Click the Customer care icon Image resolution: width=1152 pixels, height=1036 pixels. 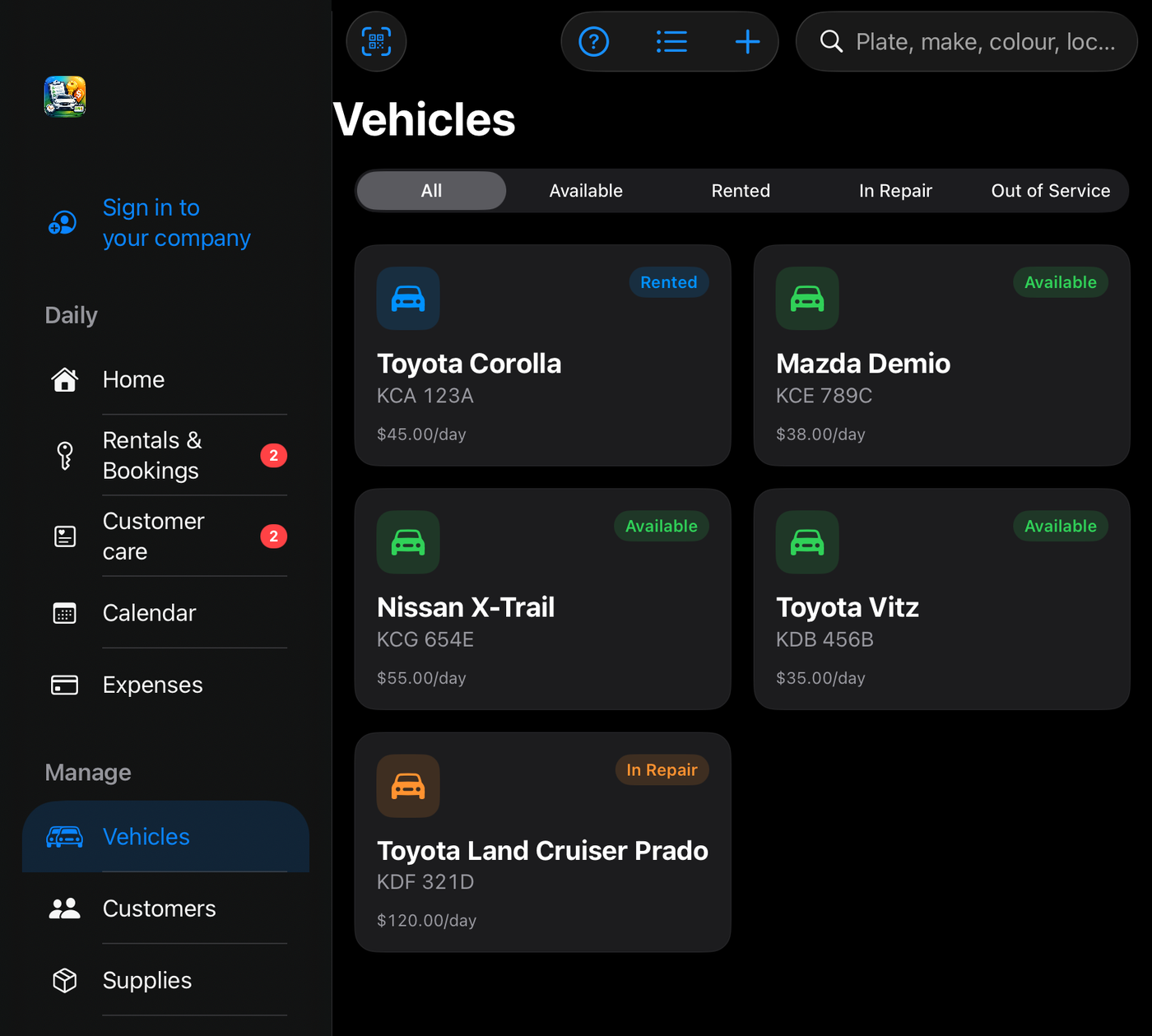[64, 537]
